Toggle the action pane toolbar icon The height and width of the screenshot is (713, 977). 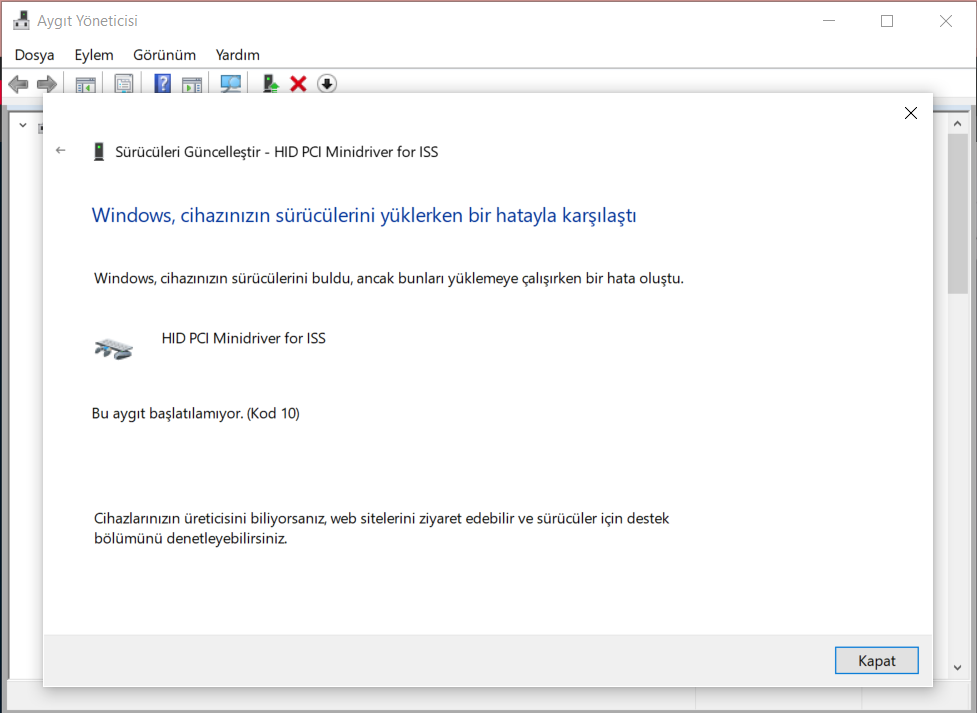192,84
